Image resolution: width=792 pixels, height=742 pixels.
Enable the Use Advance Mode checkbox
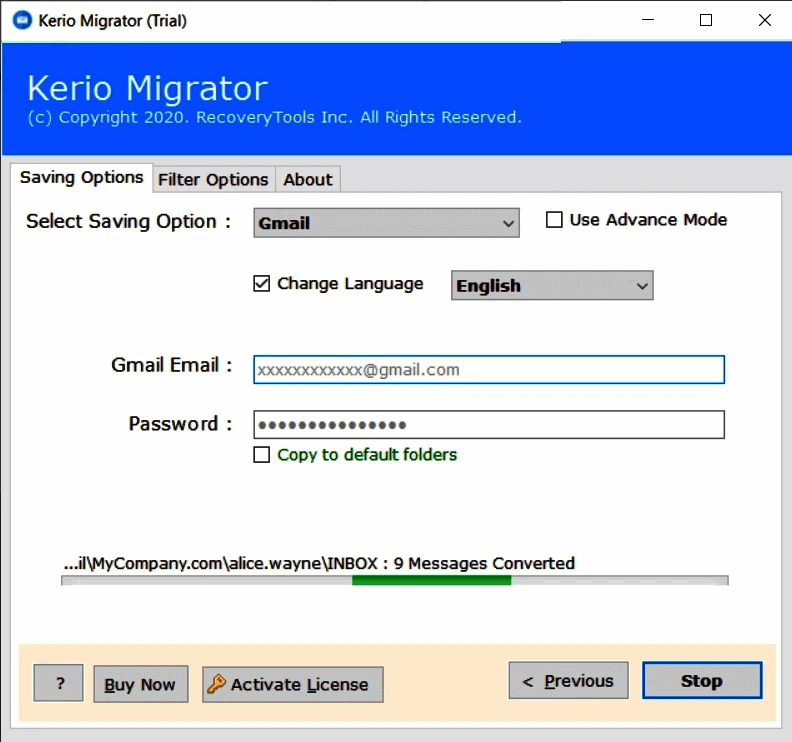554,220
